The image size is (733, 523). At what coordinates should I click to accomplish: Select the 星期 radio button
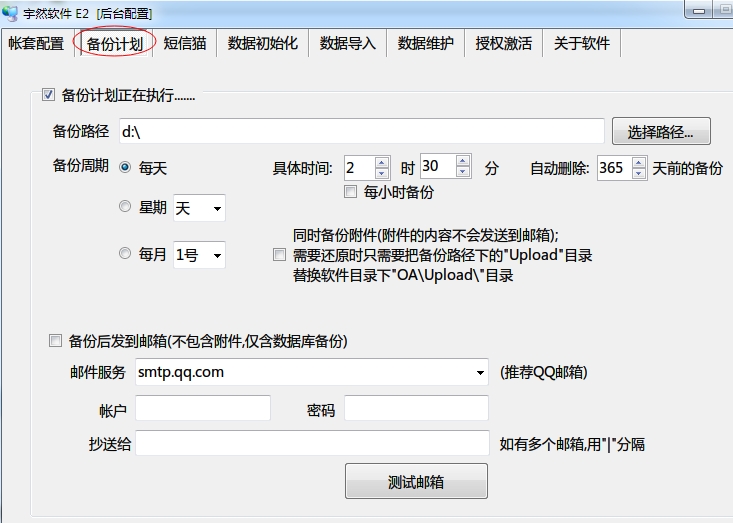pyautogui.click(x=125, y=206)
